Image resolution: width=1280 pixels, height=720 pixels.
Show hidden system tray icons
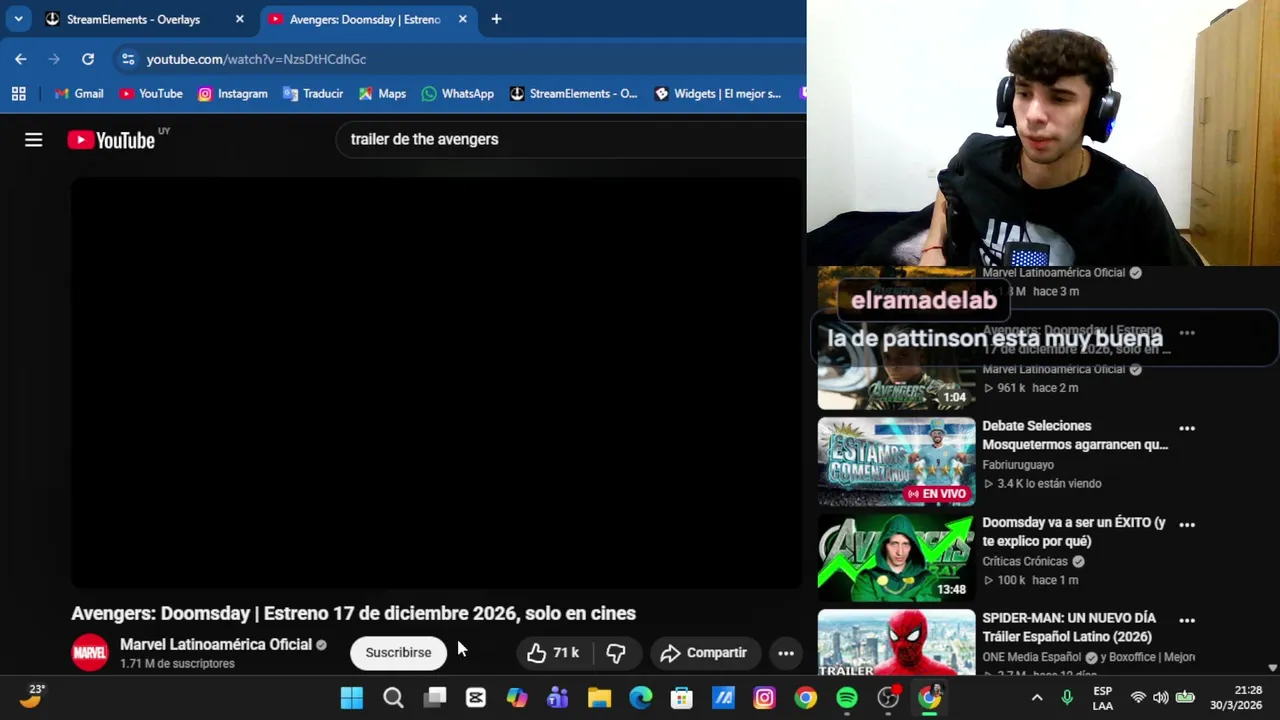(1037, 698)
